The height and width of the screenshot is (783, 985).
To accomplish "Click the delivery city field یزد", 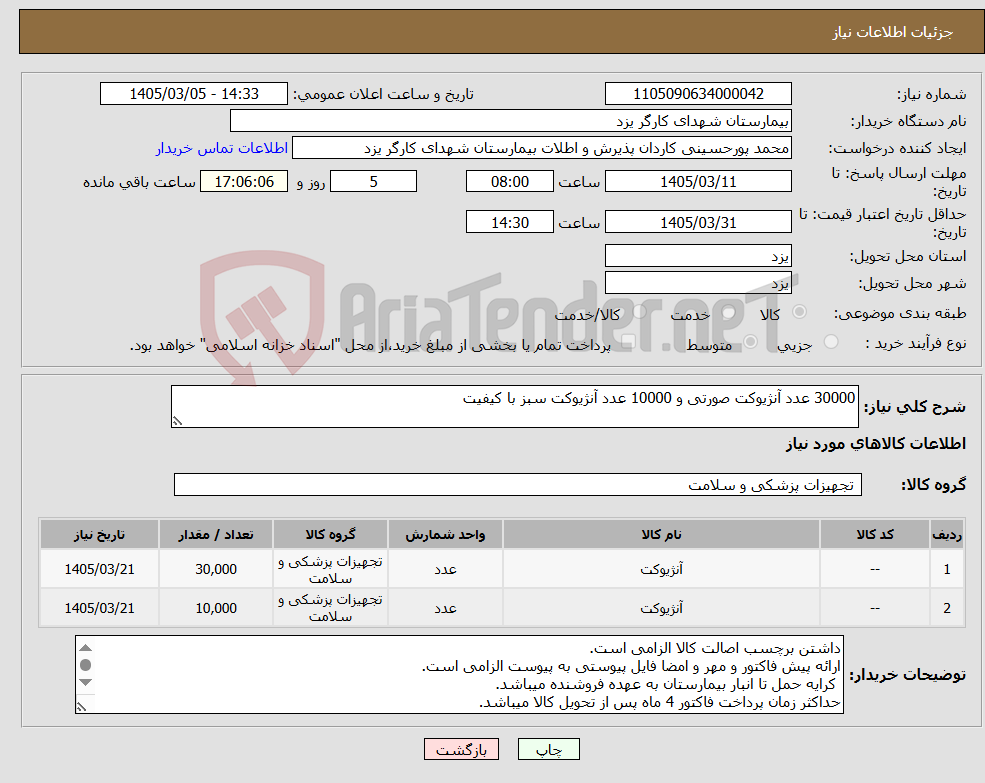I will point(698,283).
